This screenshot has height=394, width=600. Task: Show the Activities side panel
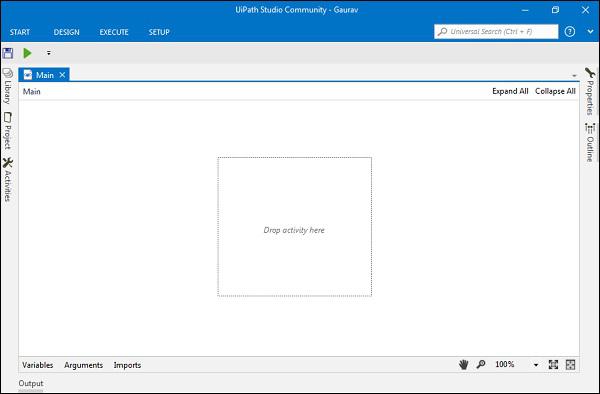(7, 179)
